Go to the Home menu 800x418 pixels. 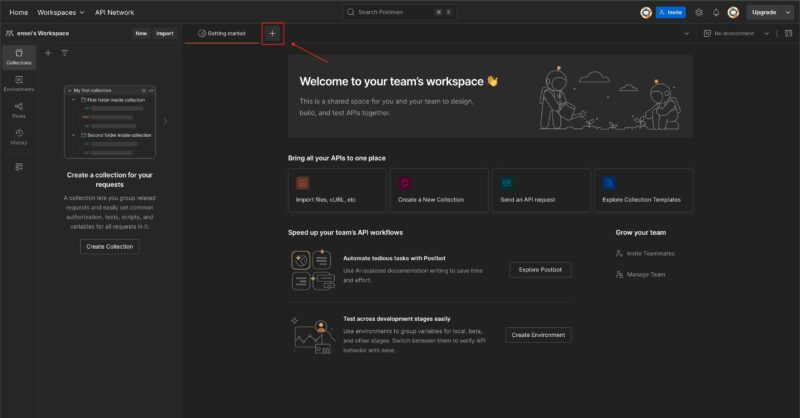[19, 12]
